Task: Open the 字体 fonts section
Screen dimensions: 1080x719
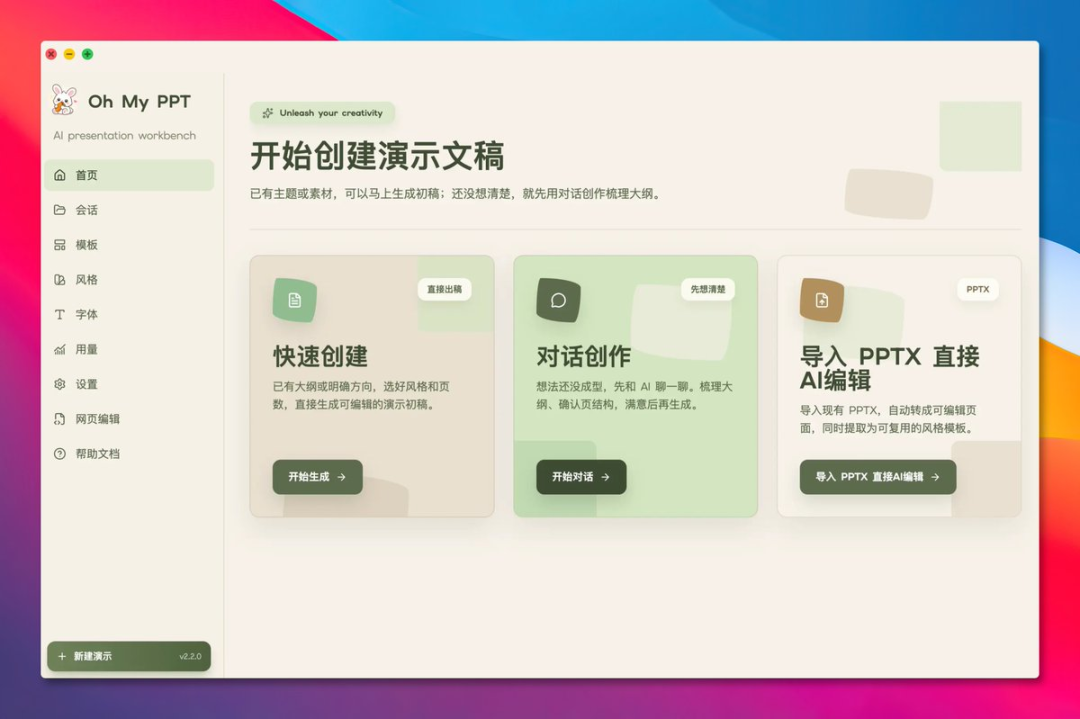Action: [x=129, y=315]
